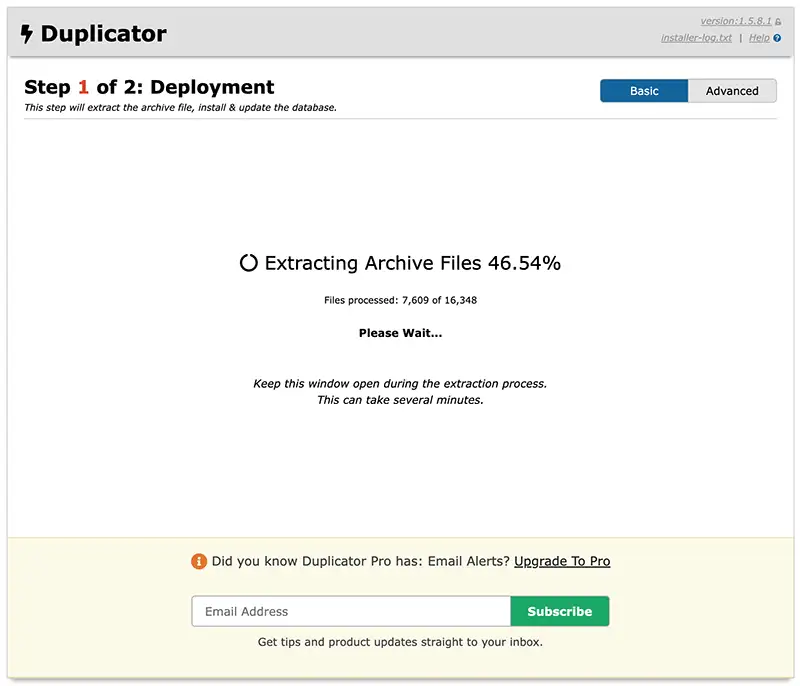Click the lock icon beside version number
The width and height of the screenshot is (800, 686).
click(x=778, y=21)
